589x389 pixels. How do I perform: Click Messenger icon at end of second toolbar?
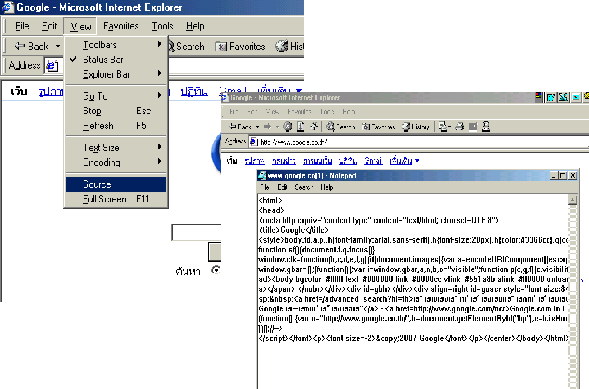(486, 126)
